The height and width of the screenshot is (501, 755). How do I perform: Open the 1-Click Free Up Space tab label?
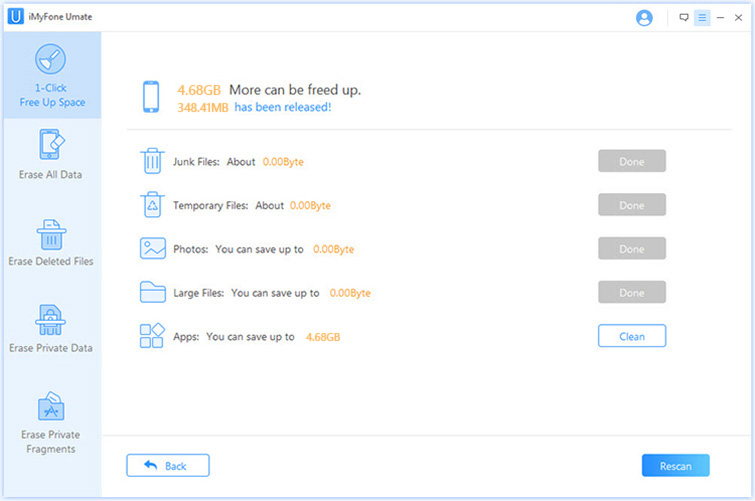coord(52,95)
